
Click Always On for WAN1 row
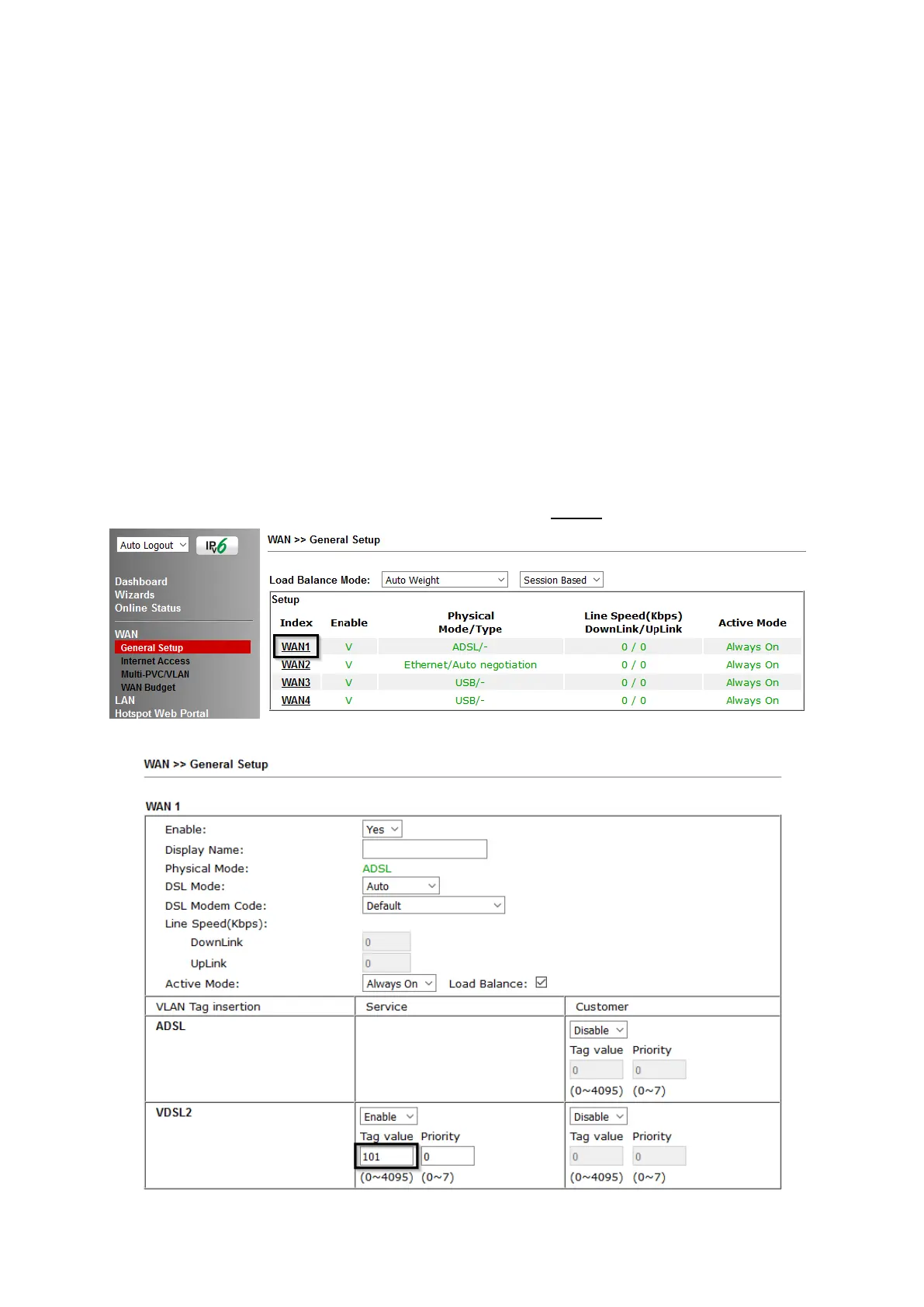tap(753, 647)
